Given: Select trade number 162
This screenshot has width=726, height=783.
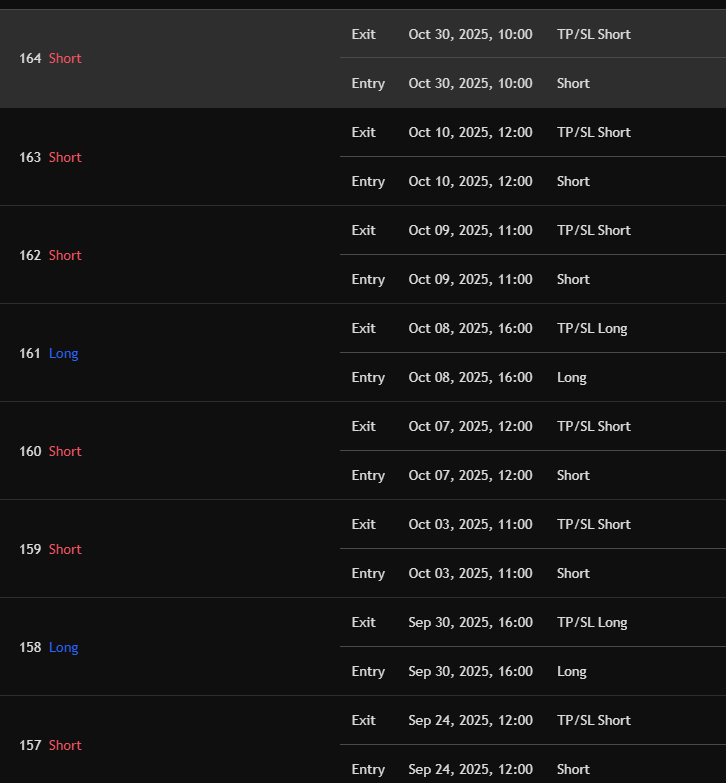Looking at the screenshot, I should (30, 255).
